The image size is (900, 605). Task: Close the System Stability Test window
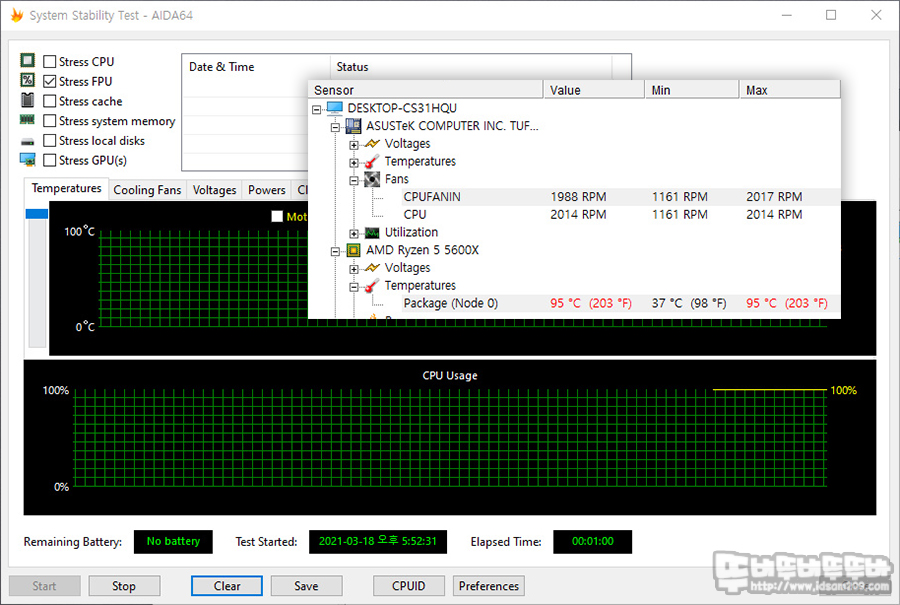point(876,15)
